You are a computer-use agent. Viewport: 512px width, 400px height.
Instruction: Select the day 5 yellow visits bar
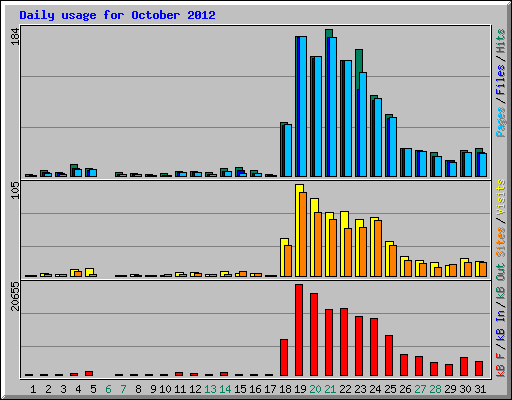click(x=89, y=271)
